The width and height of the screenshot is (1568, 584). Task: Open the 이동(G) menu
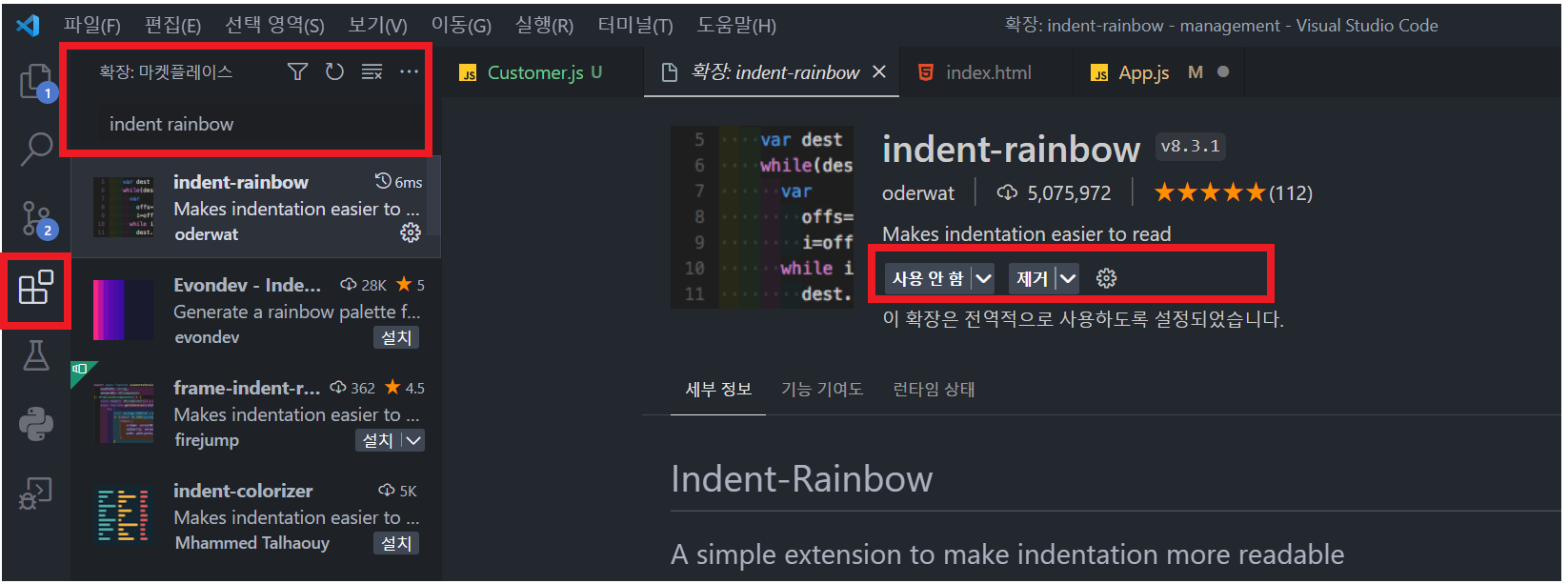click(461, 25)
